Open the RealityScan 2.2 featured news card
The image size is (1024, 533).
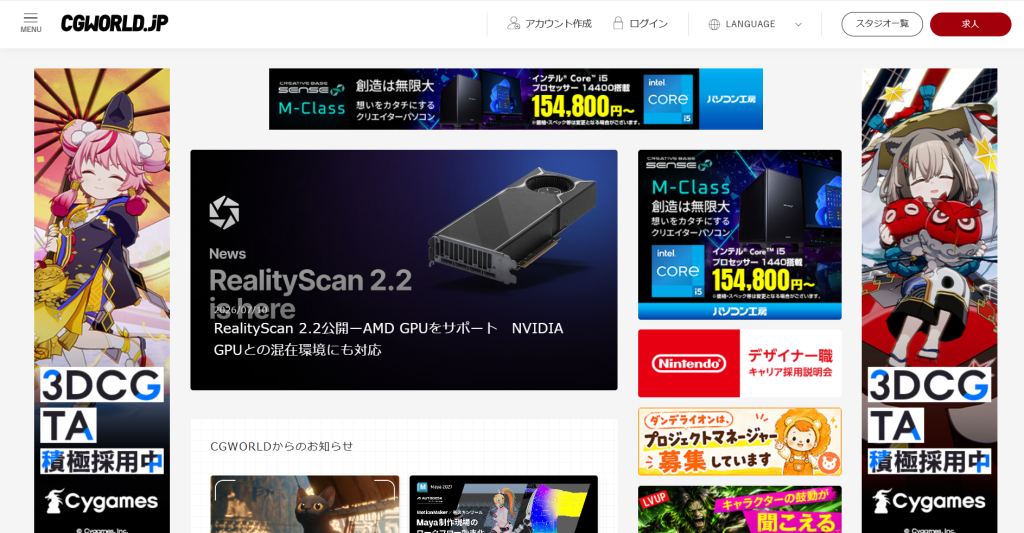tap(404, 270)
